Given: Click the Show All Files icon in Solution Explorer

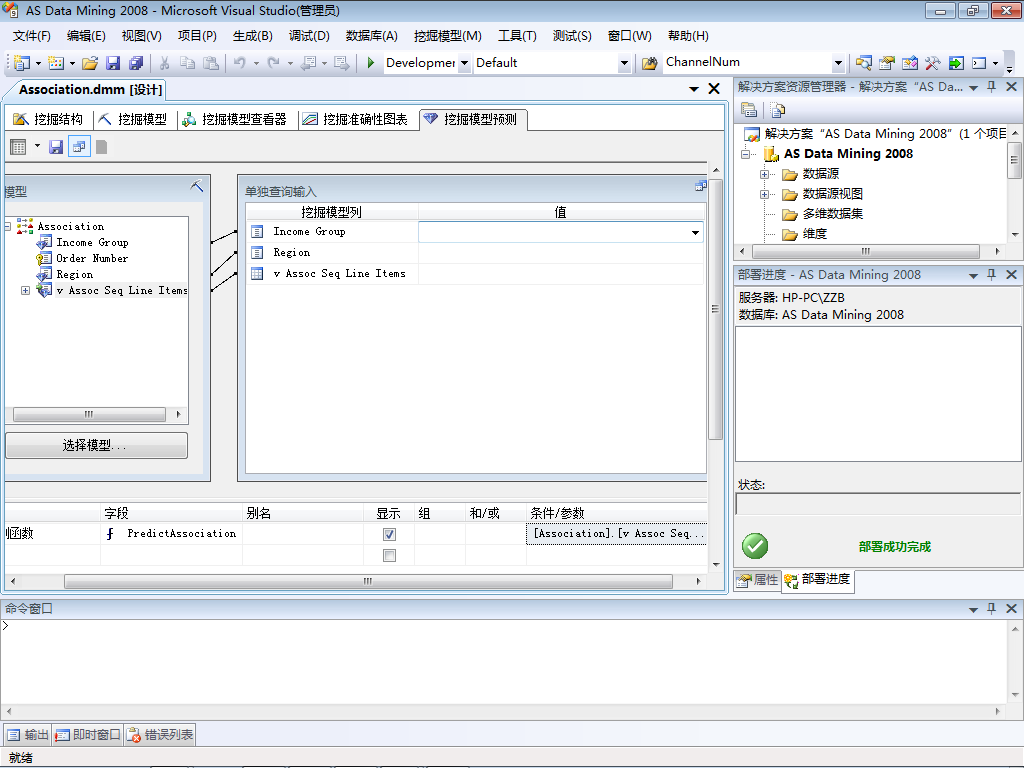Looking at the screenshot, I should coord(777,110).
